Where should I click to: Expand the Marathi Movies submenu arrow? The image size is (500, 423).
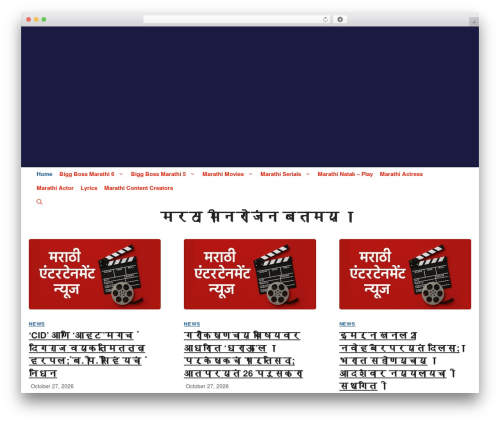coord(250,174)
